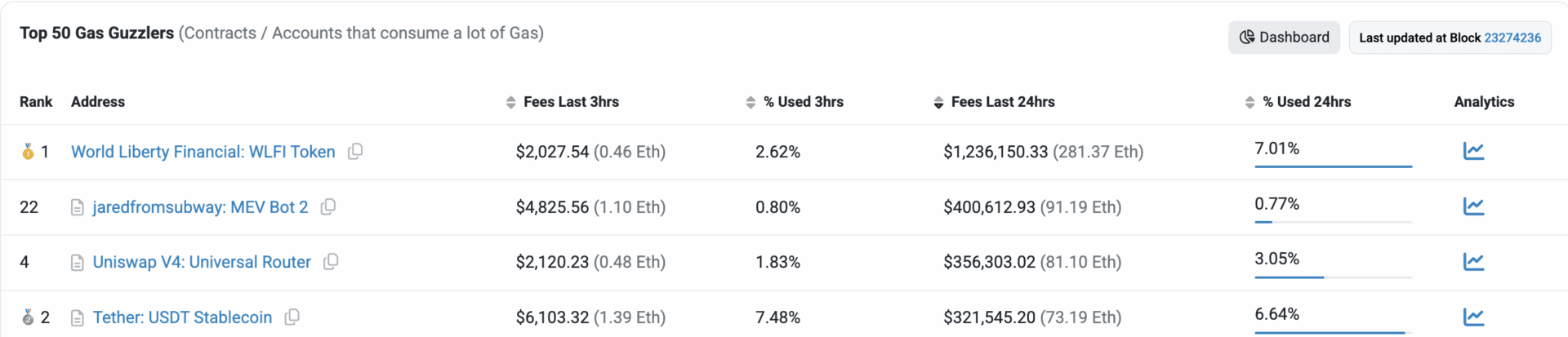Click the gold medal rank 1 badge
The width and height of the screenshot is (1568, 337).
pos(28,152)
